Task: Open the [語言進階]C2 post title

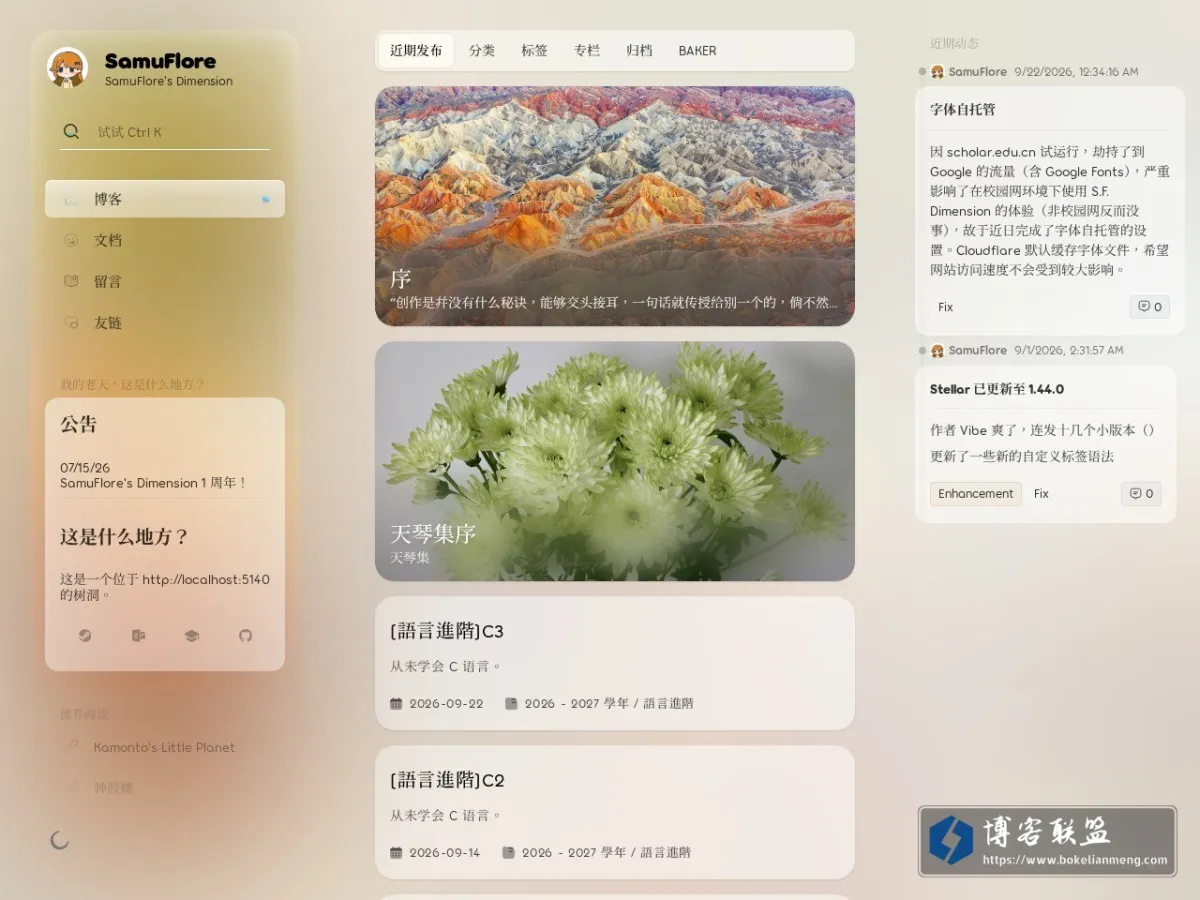Action: pos(447,780)
